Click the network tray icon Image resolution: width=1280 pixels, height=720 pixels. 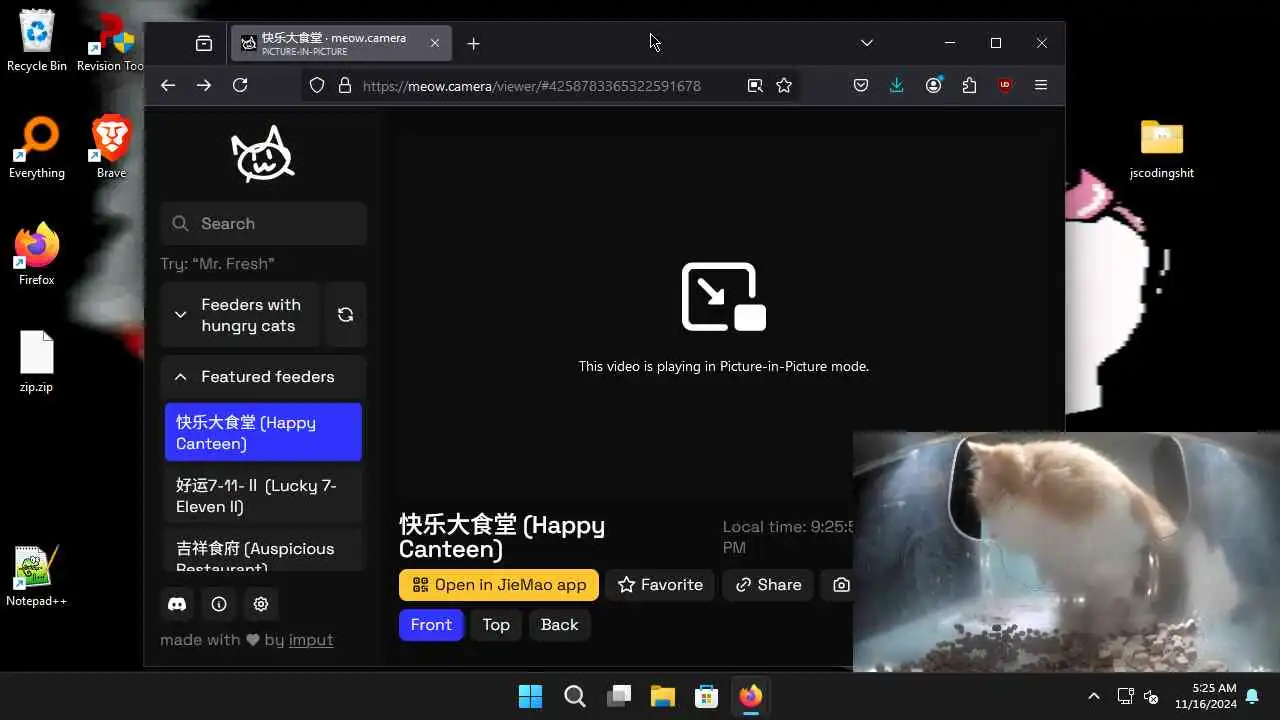pyautogui.click(x=1125, y=697)
